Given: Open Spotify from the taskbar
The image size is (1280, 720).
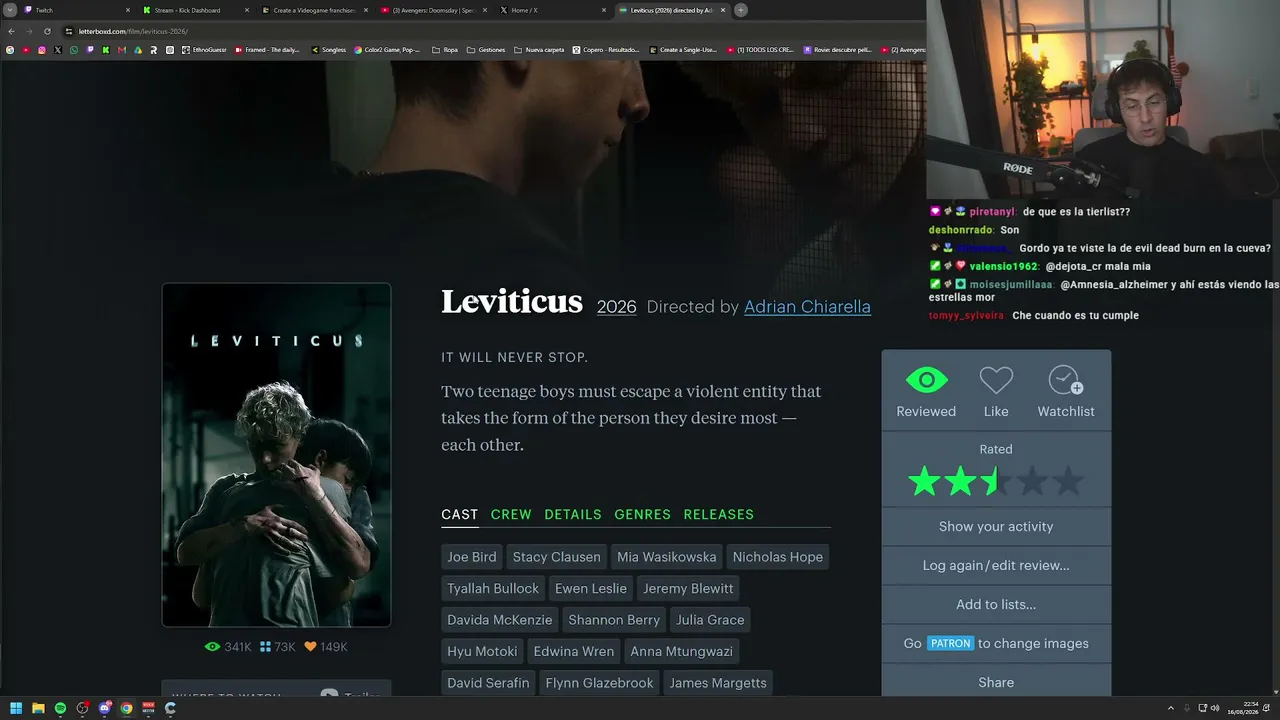Looking at the screenshot, I should coord(60,708).
